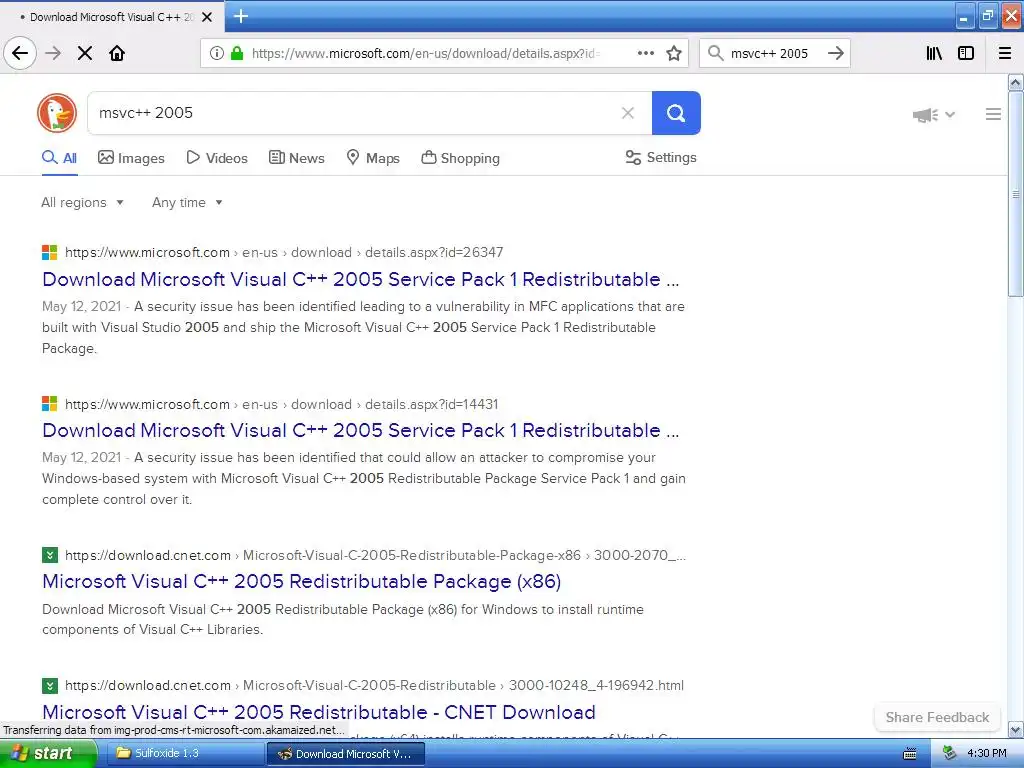The width and height of the screenshot is (1024, 768).
Task: Open the Redistributable Package (x86) CNET link
Action: (302, 581)
